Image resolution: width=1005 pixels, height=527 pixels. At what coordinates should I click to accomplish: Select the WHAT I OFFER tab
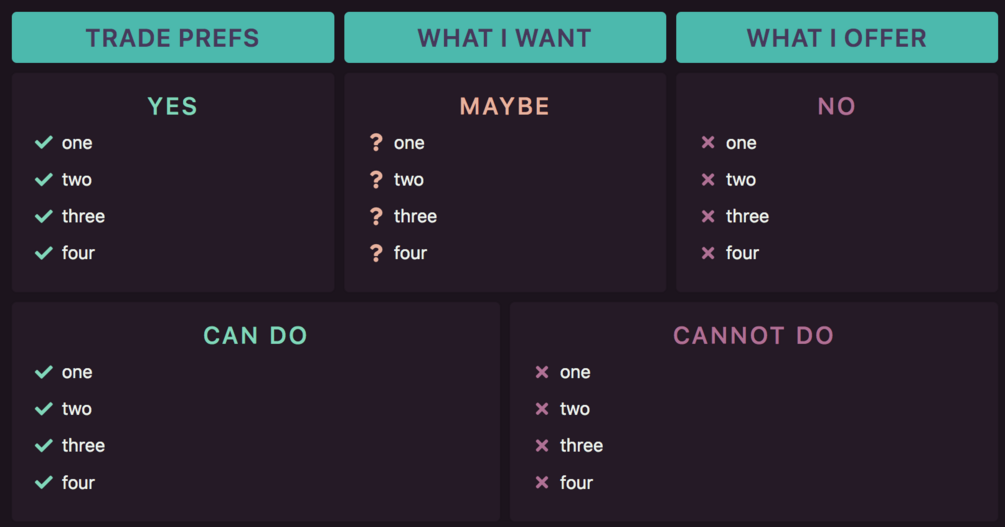[x=836, y=38]
